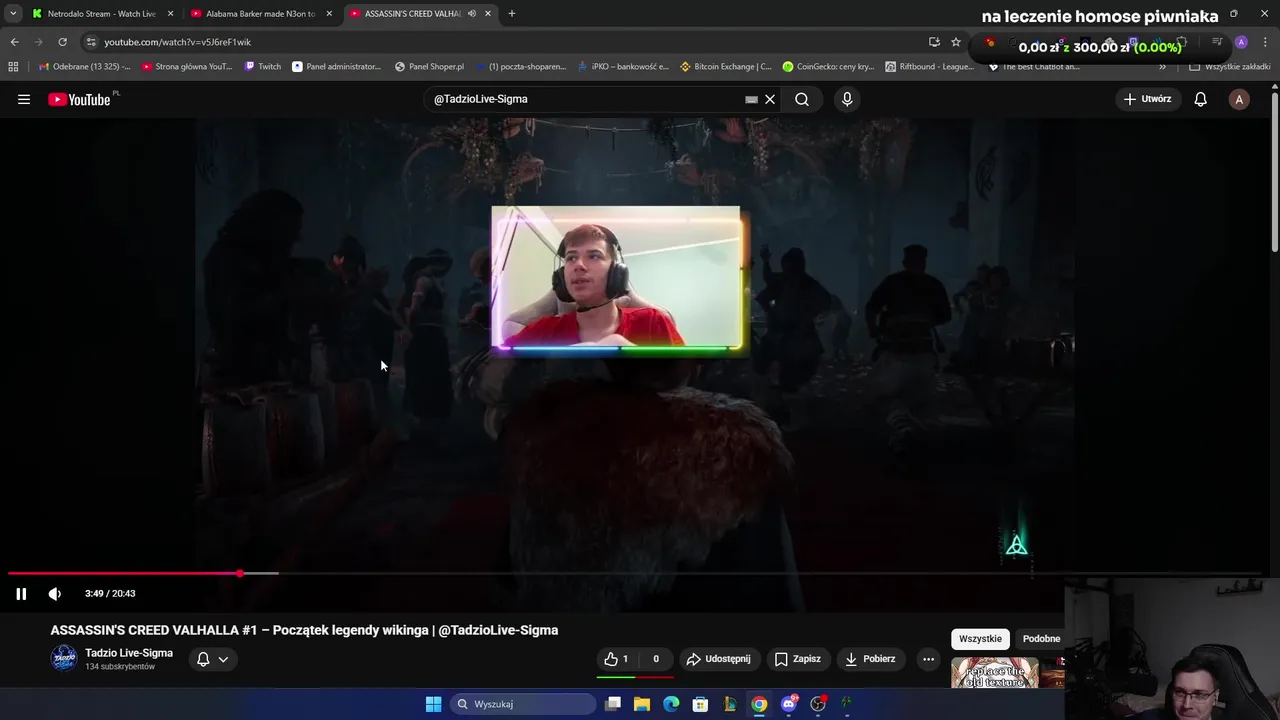Click the 3:49 / 20:43 time display
This screenshot has height=720, width=1280.
pos(110,594)
